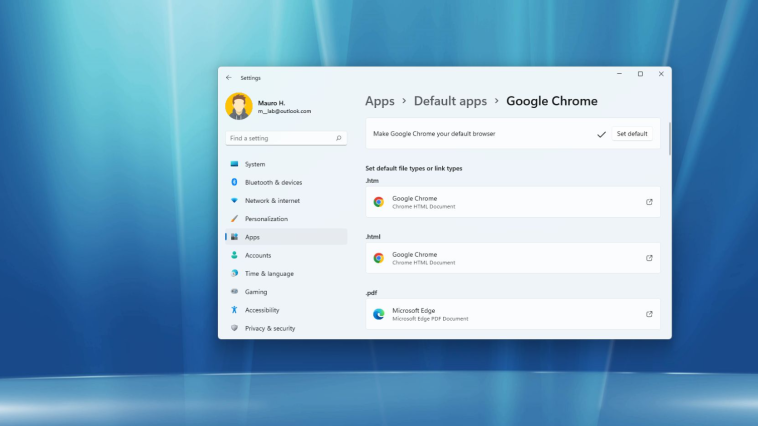Click the Mauro H. profile avatar
This screenshot has height=426, width=758.
pos(239,106)
